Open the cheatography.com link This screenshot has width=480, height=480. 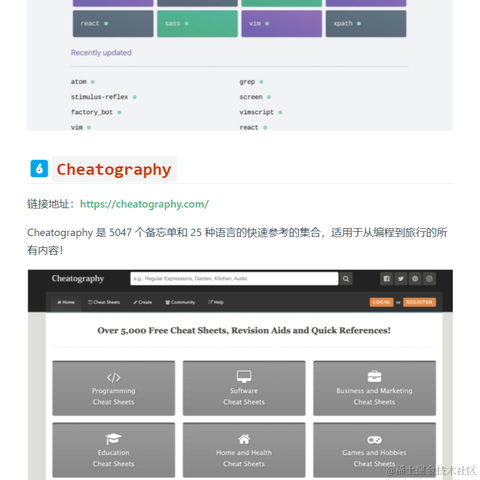[x=144, y=204]
